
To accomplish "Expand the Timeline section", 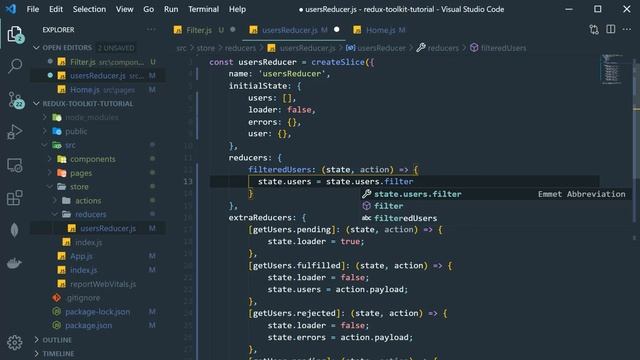I will pyautogui.click(x=58, y=353).
